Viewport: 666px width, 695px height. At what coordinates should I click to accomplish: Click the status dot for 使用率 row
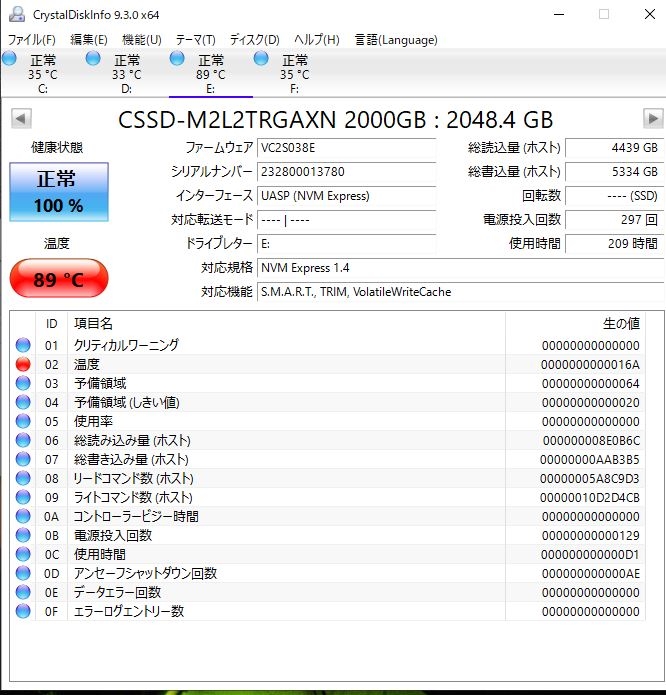23,421
